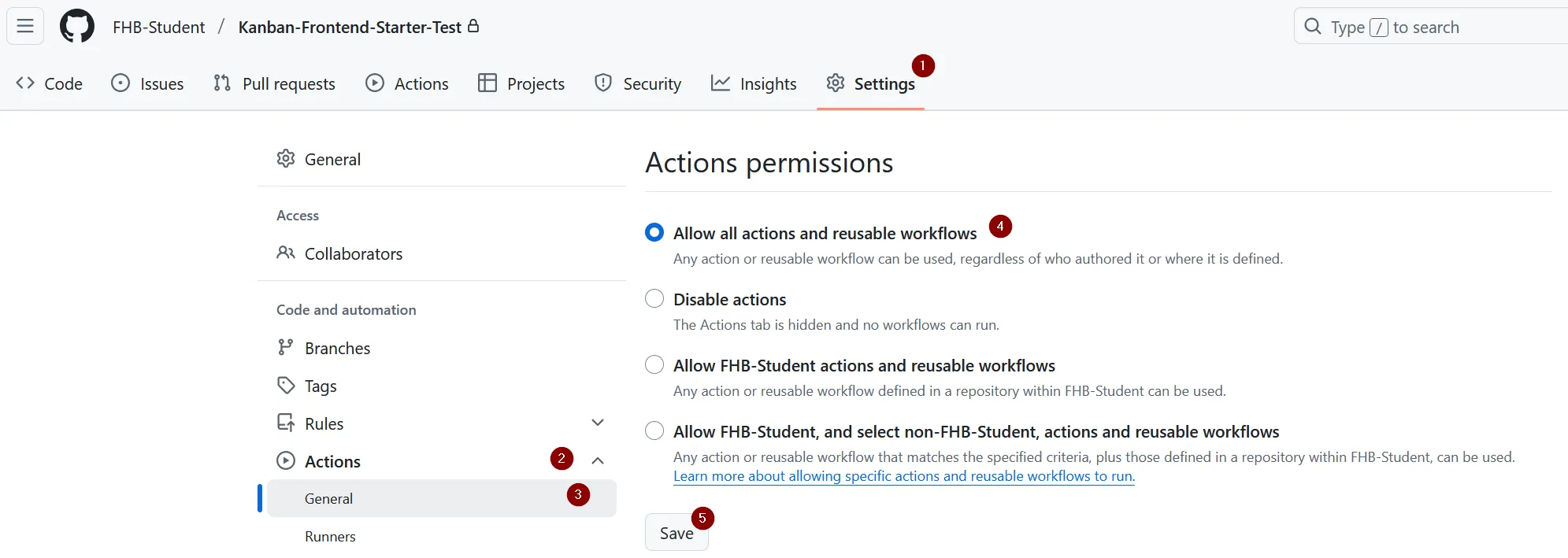Select Allow FHB-Student actions and reusable workflows
Image resolution: width=1568 pixels, height=558 pixels.
click(654, 364)
